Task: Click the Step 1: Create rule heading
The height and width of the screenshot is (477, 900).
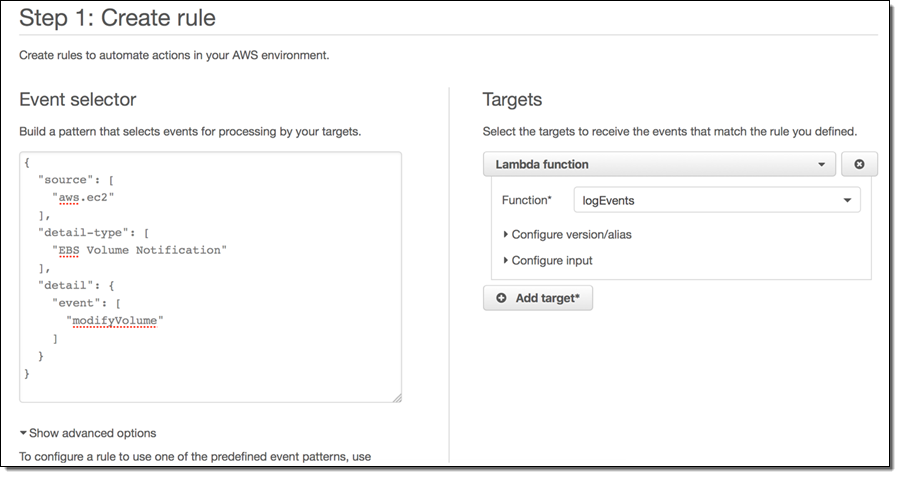Action: pos(118,18)
